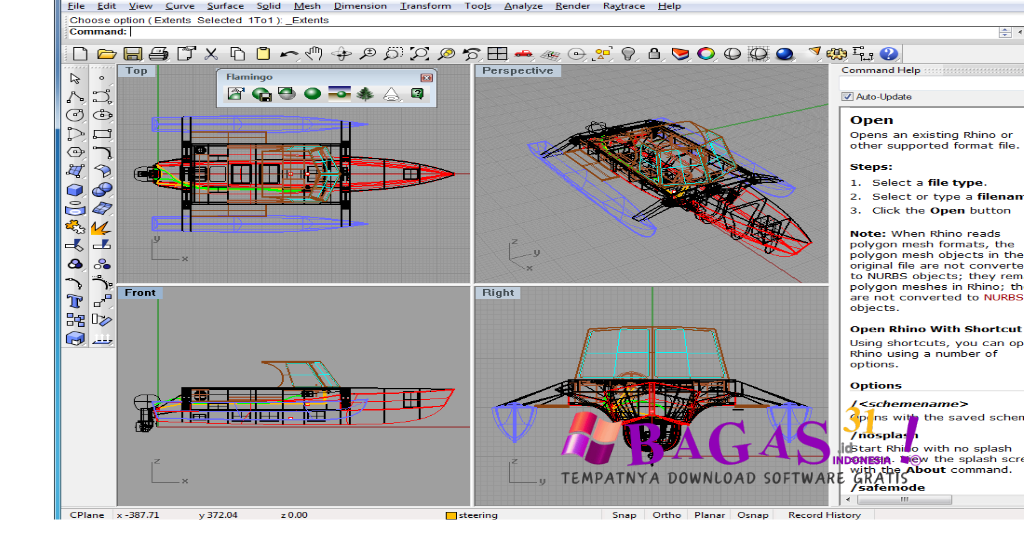Click the blue Help question mark icon

(889, 54)
